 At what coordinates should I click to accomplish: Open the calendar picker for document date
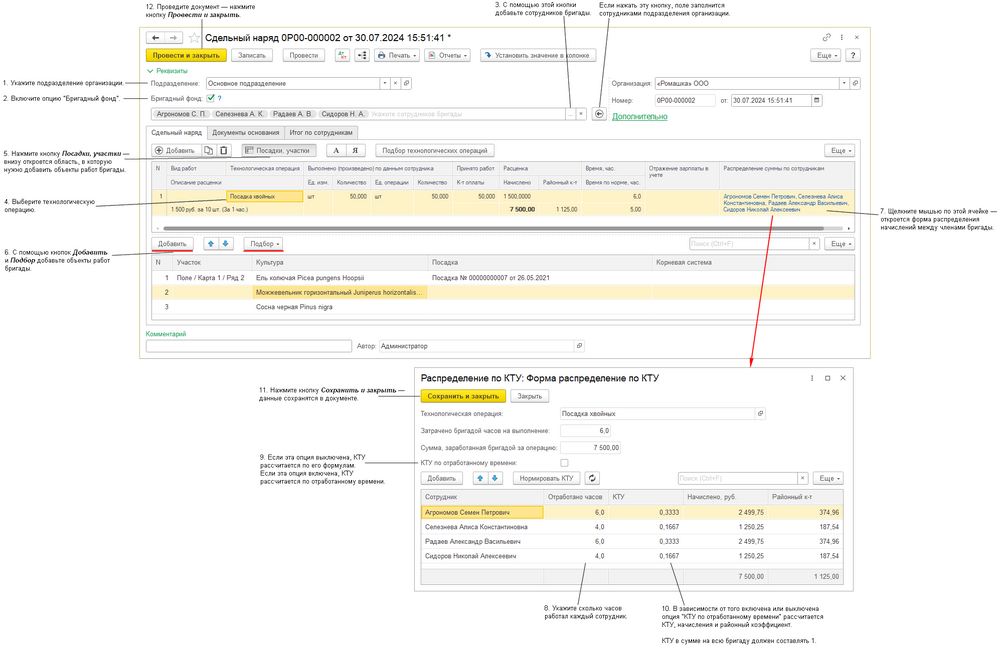point(817,100)
